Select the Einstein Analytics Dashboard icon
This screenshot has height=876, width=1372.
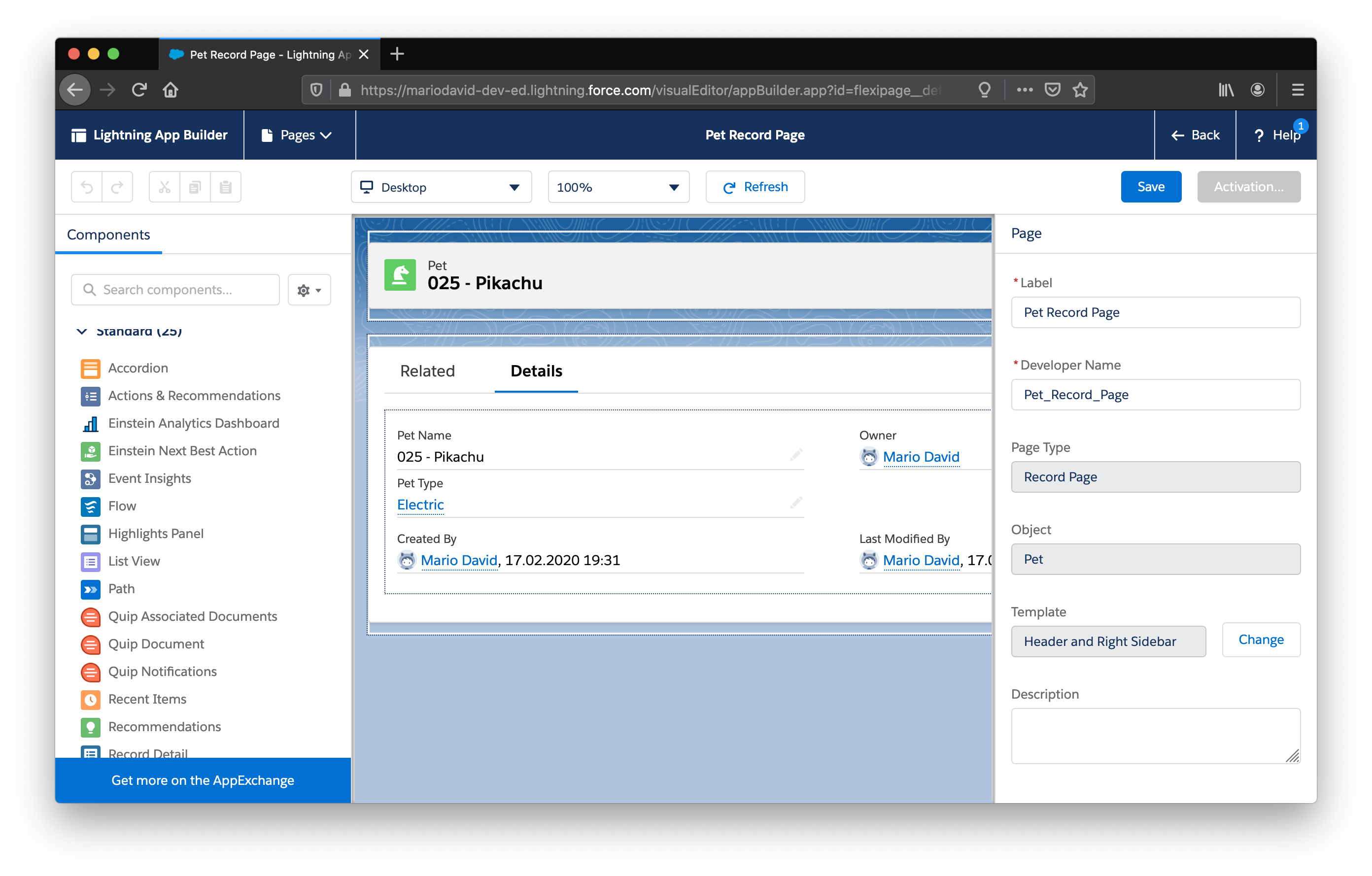pyautogui.click(x=91, y=423)
